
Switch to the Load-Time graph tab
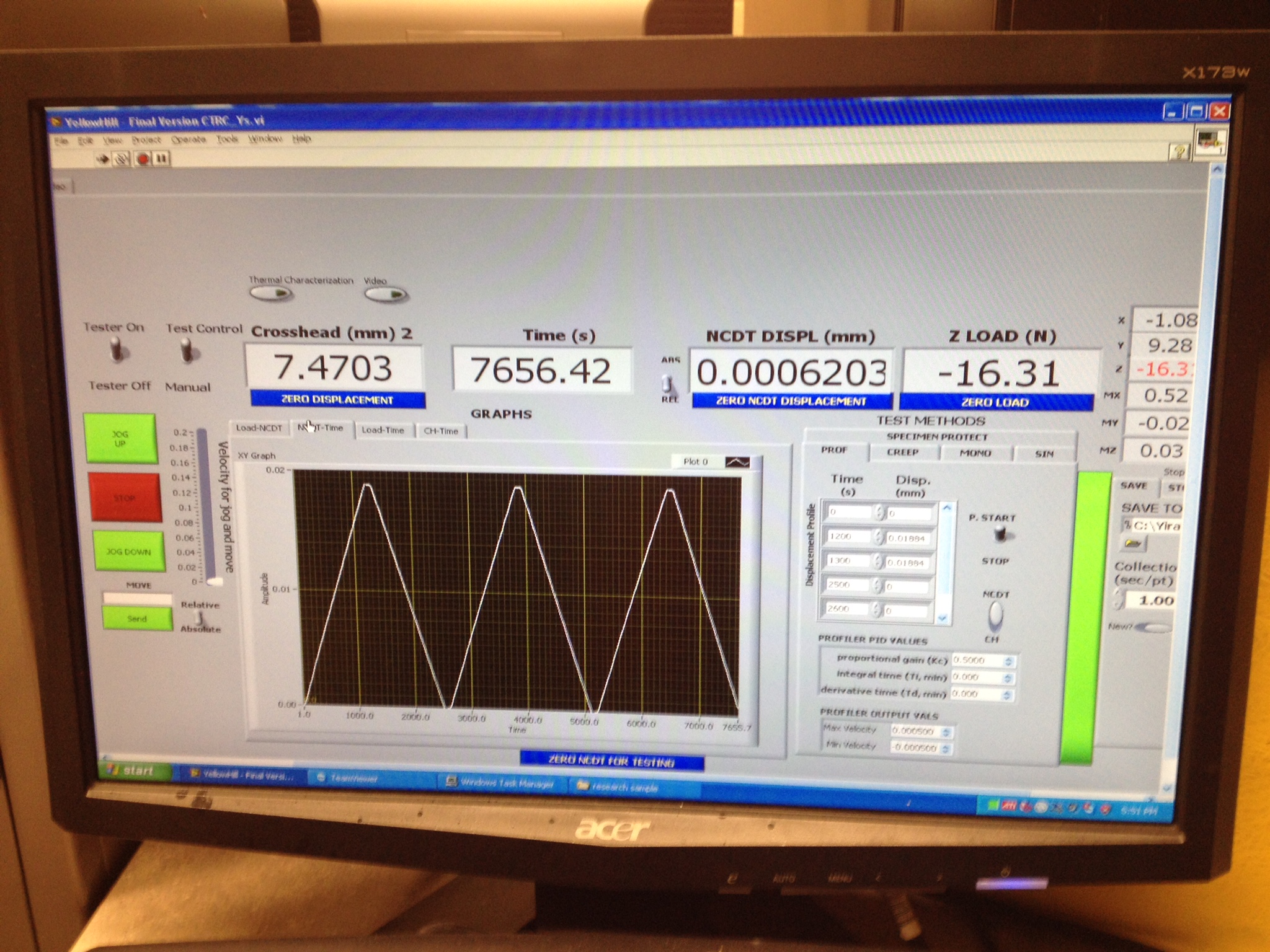click(x=383, y=430)
